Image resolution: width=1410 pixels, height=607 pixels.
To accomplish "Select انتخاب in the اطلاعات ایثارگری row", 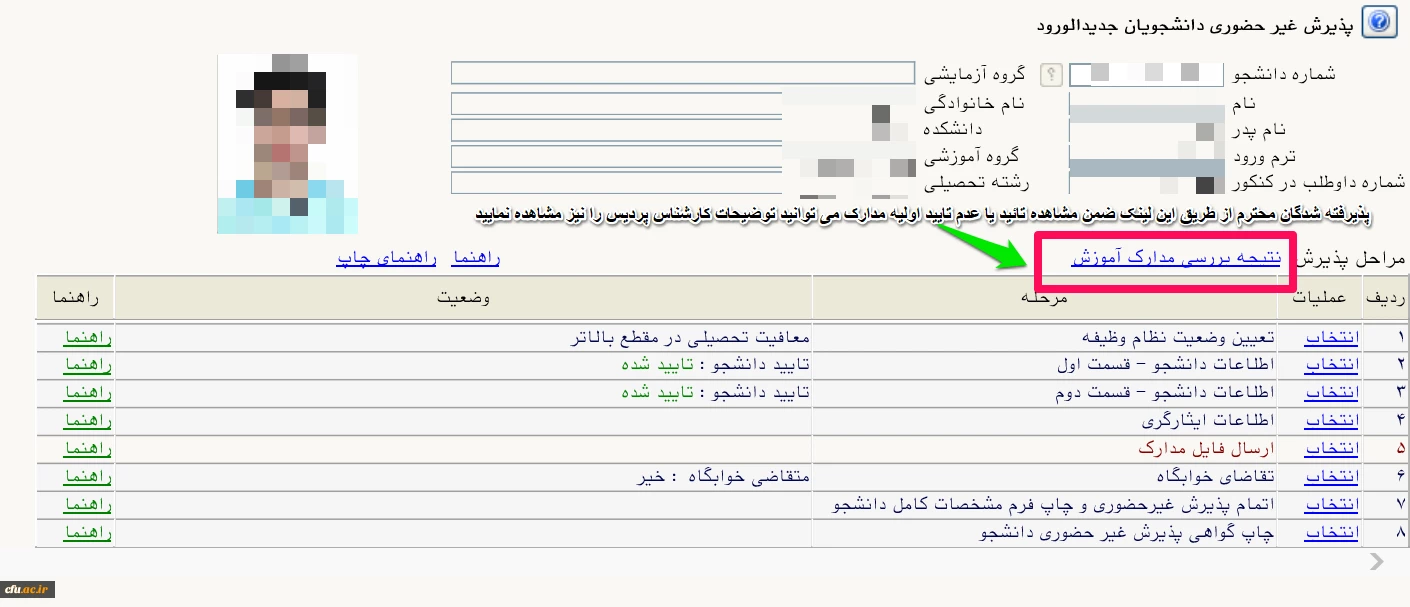I will coord(1331,421).
